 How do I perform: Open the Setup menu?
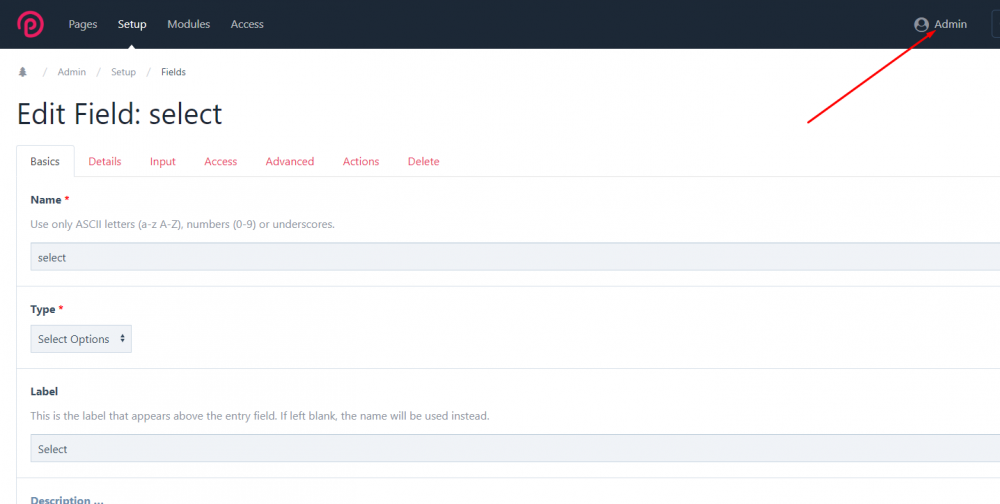tap(132, 24)
